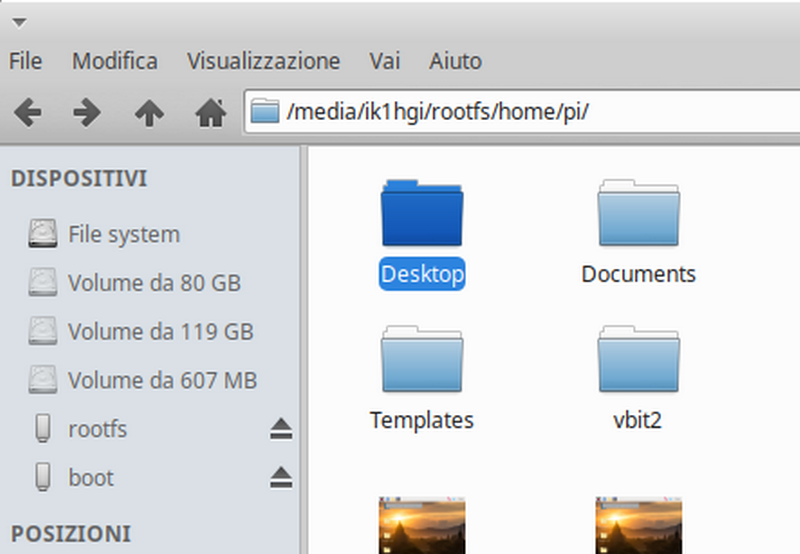This screenshot has width=800, height=554.
Task: Eject the rootfs volume
Action: (x=281, y=429)
